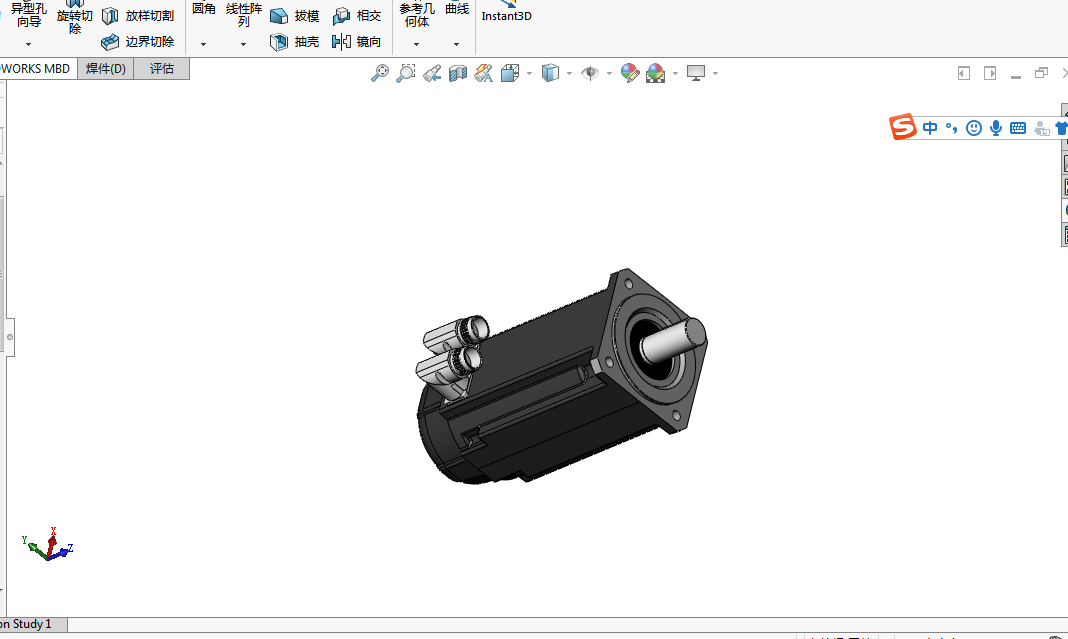Open the Display Style dropdown arrow

tap(569, 73)
